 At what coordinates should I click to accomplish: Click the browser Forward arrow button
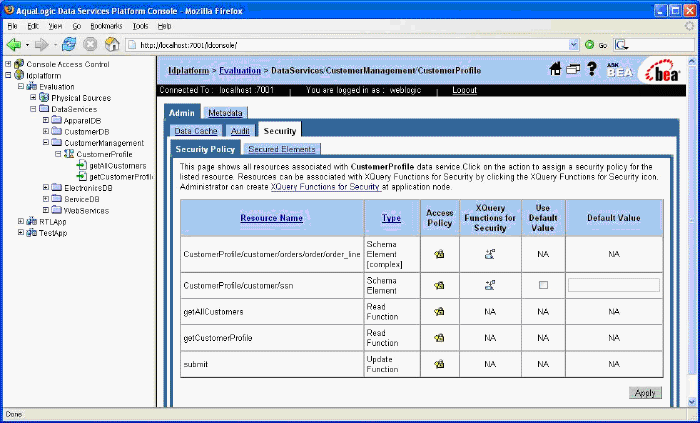42,45
